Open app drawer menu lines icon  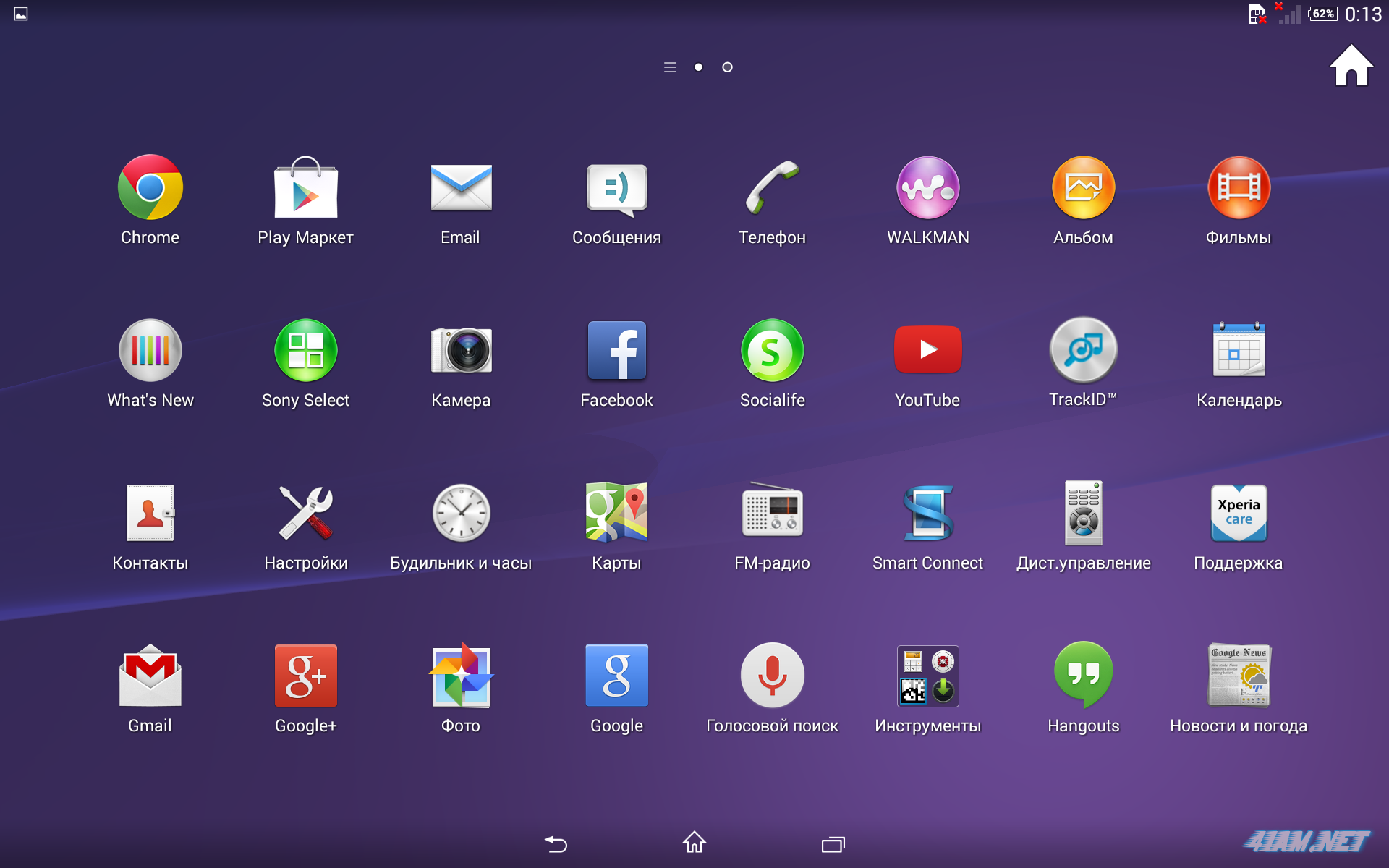pyautogui.click(x=670, y=67)
